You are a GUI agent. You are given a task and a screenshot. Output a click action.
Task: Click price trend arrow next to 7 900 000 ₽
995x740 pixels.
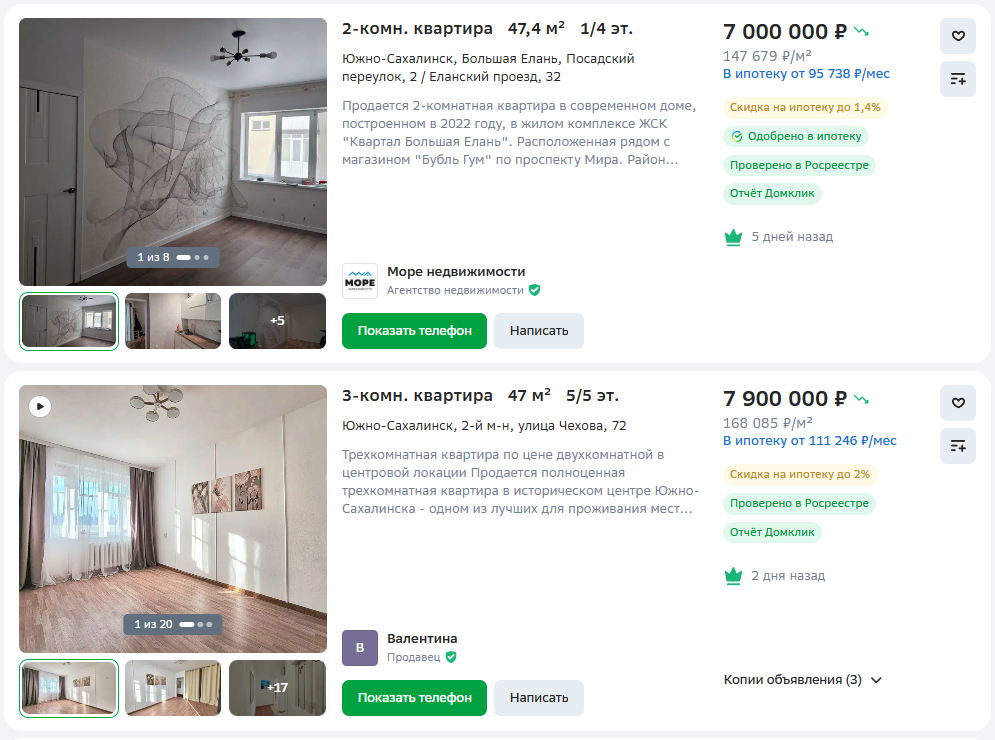coord(862,399)
